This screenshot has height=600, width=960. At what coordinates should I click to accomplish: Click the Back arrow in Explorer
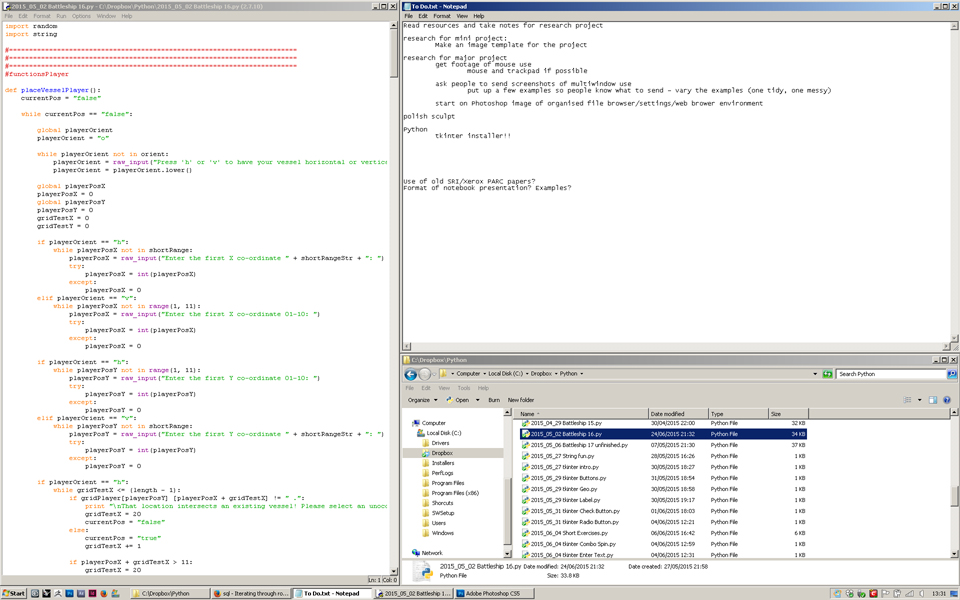(411, 374)
